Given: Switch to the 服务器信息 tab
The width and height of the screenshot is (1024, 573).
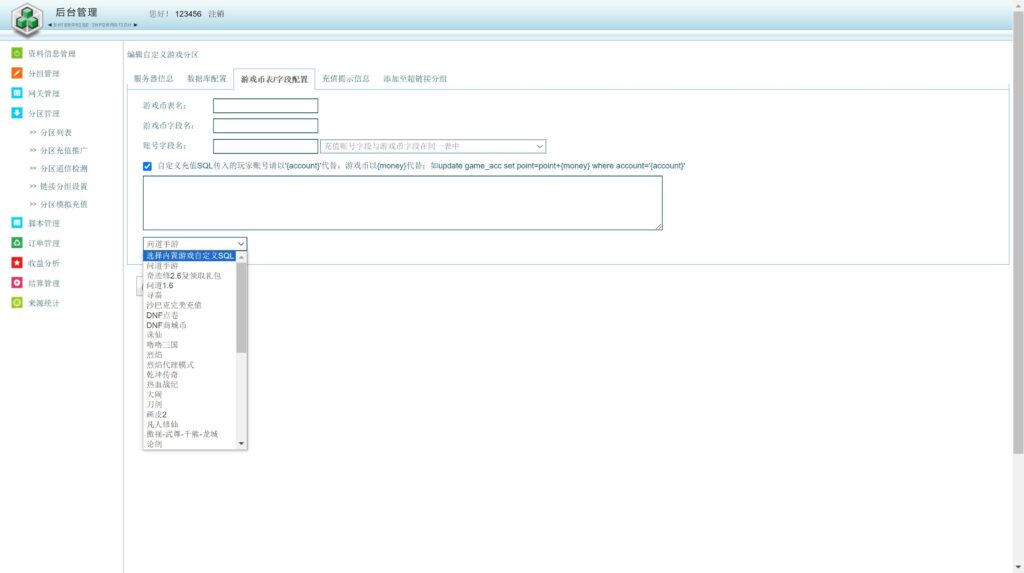Looking at the screenshot, I should tap(153, 79).
